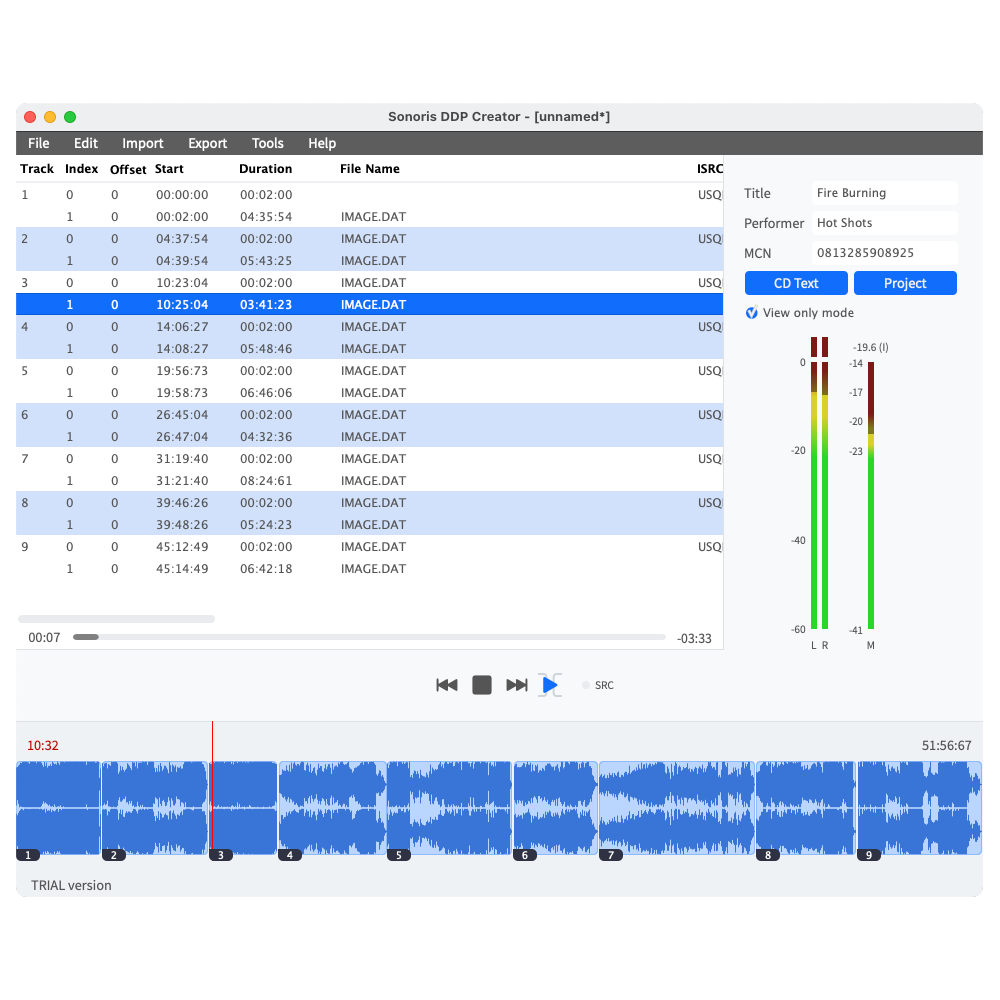
Task: Click the skip to next track icon
Action: click(x=516, y=685)
